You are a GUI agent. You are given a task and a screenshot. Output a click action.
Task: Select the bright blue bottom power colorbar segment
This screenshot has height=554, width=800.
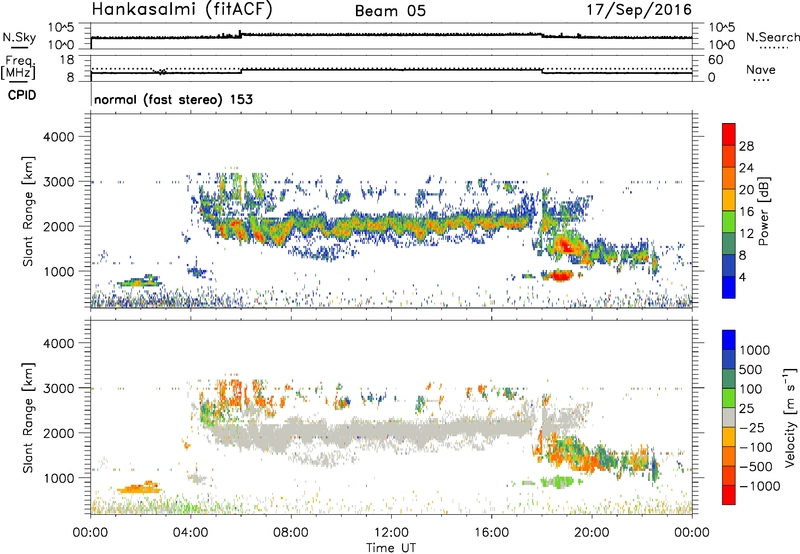coord(729,287)
